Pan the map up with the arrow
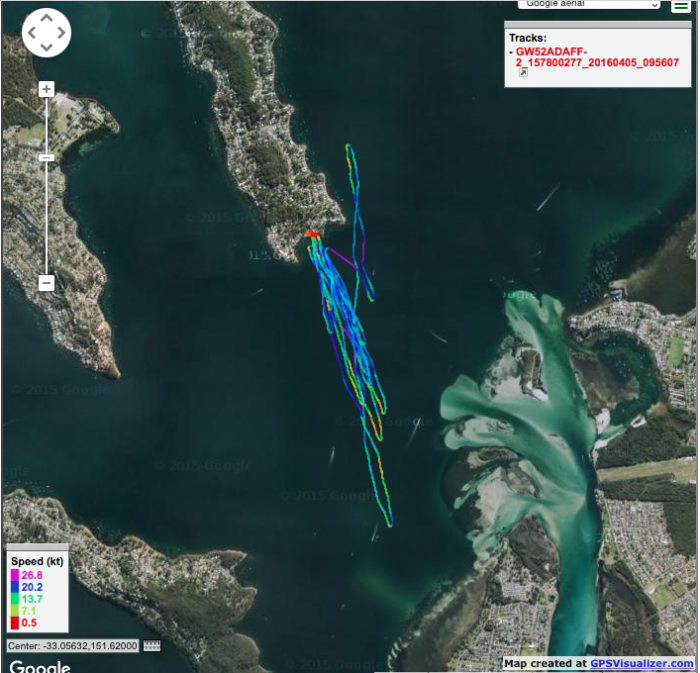This screenshot has height=673, width=700. tap(46, 18)
